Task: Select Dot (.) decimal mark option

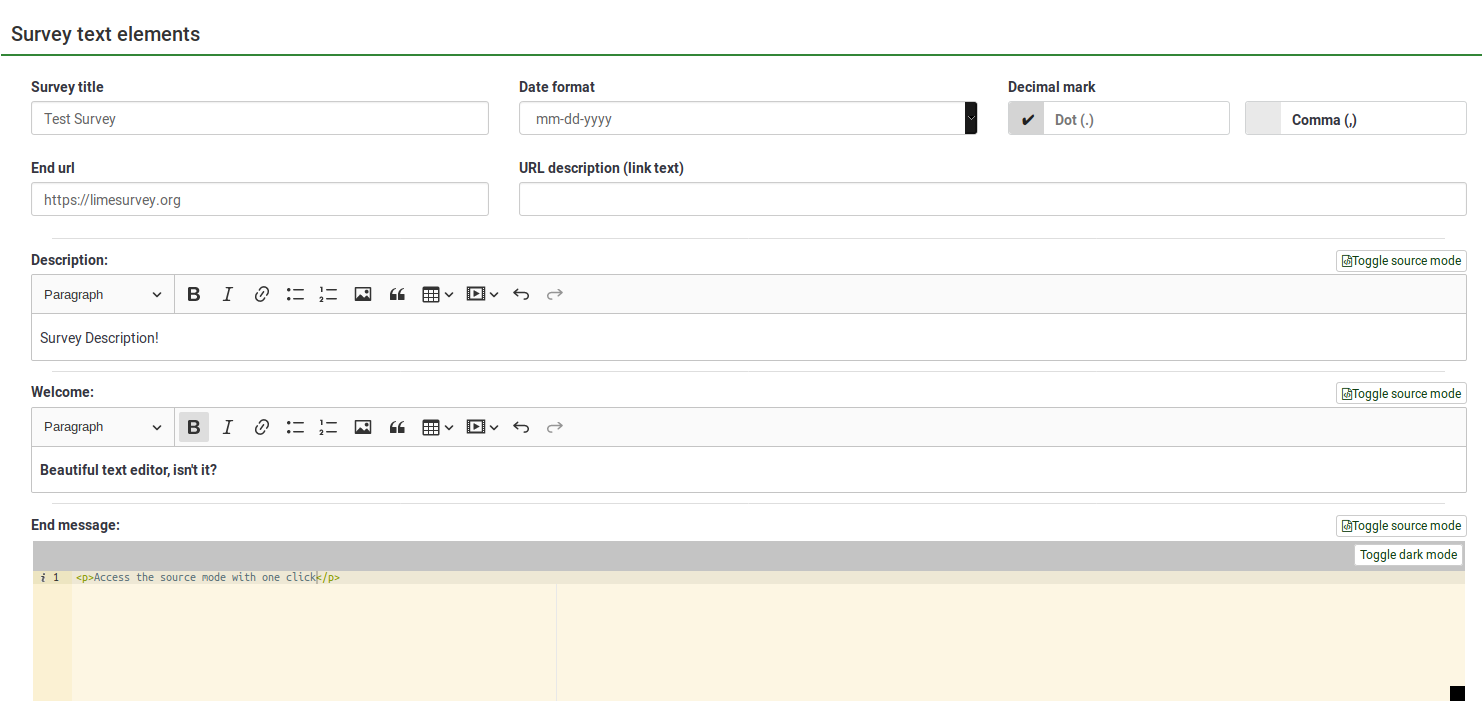Action: pos(1118,119)
